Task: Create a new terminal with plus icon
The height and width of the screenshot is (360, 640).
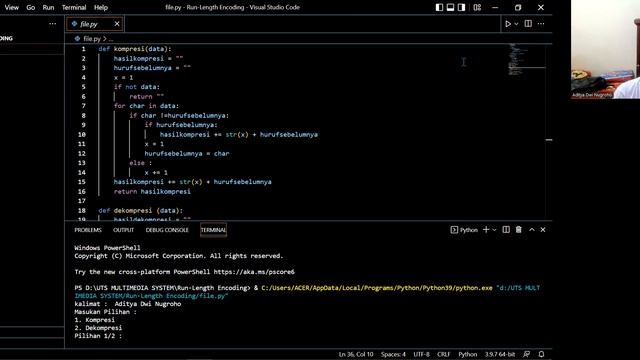Action: [486, 230]
